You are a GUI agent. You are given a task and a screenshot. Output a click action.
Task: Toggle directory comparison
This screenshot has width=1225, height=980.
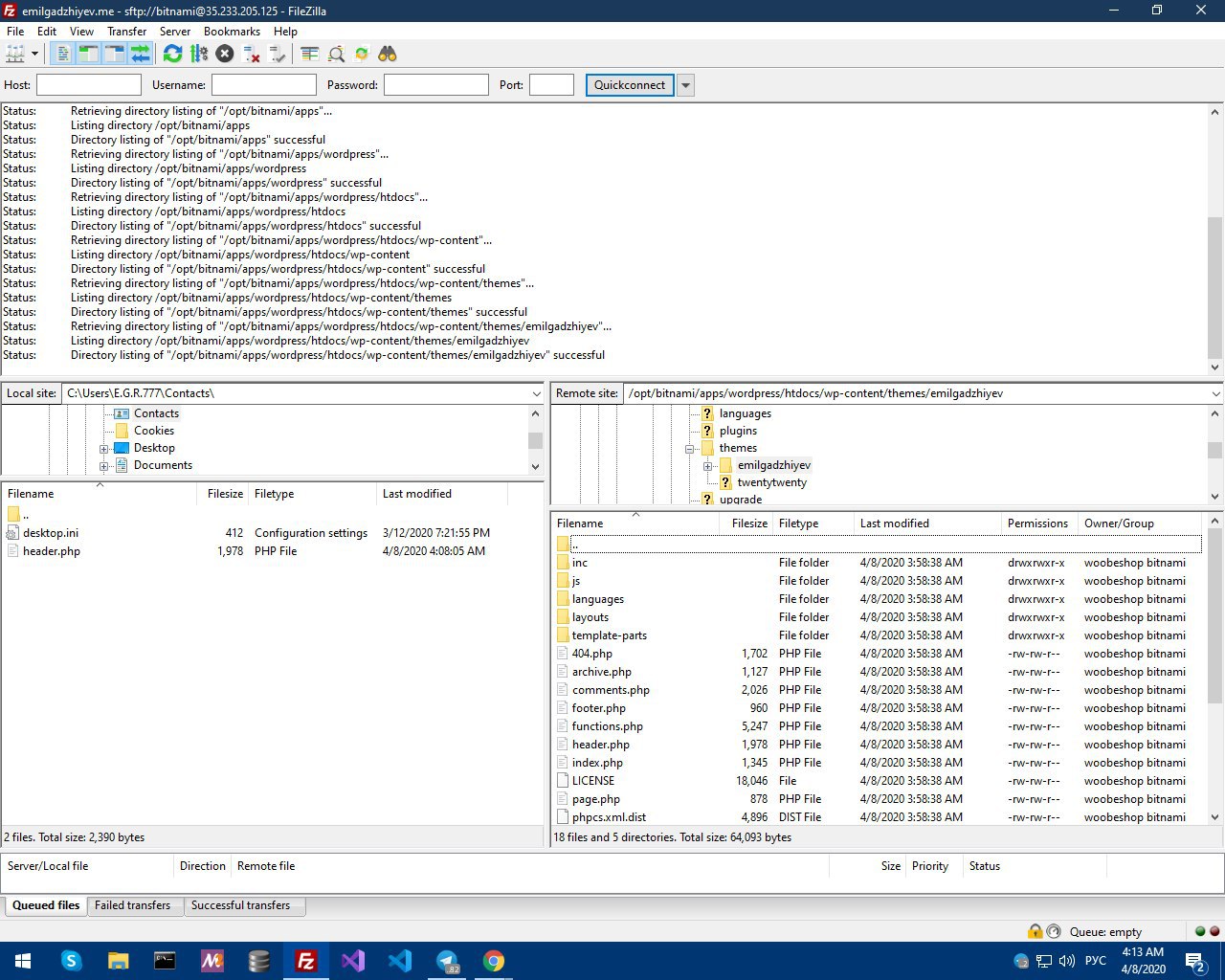click(x=336, y=54)
